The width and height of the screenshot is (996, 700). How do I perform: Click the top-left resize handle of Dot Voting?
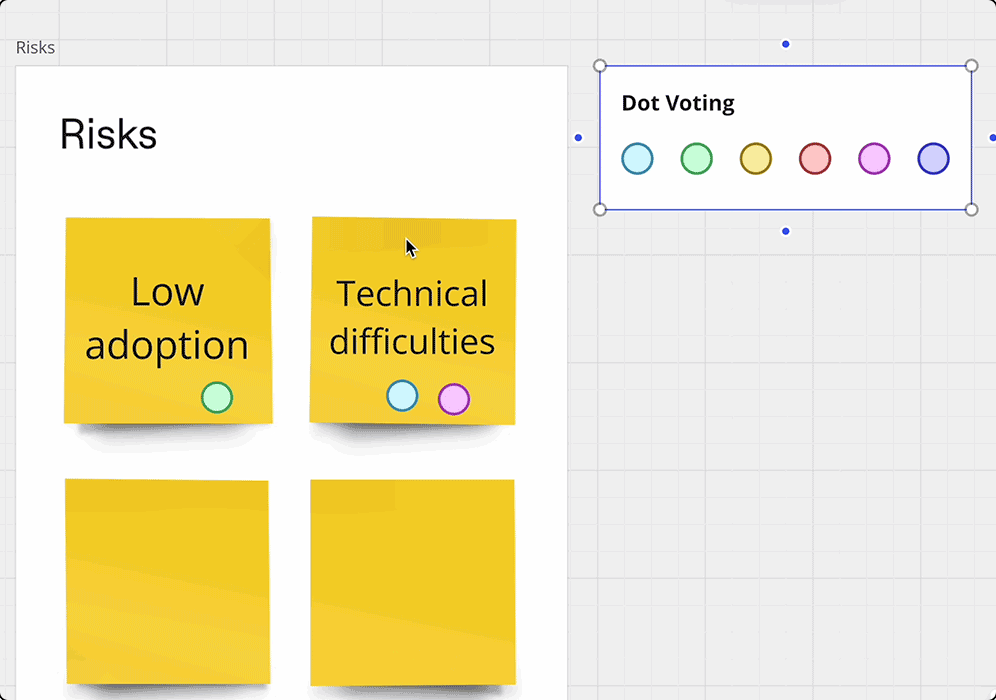(600, 66)
